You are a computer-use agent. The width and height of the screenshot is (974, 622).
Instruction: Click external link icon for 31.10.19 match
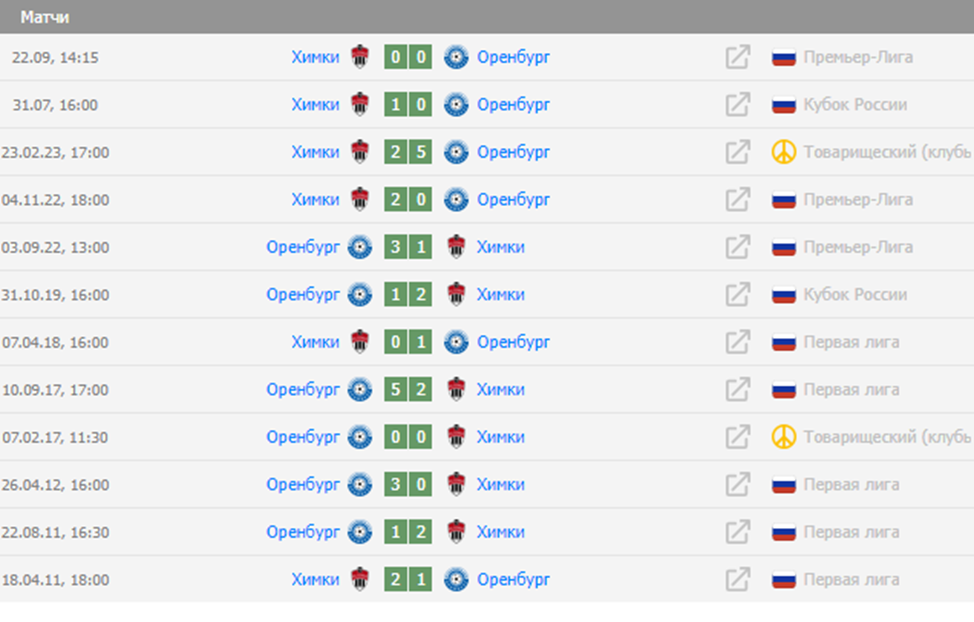click(x=737, y=295)
